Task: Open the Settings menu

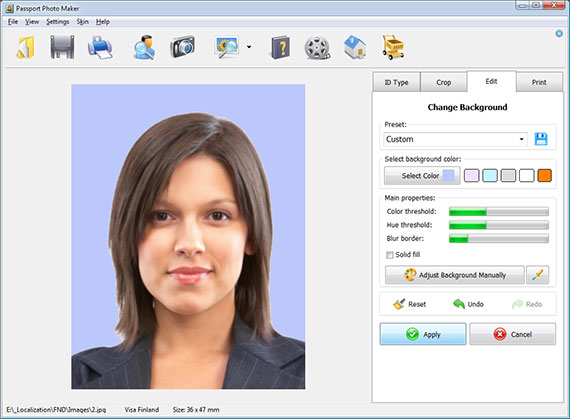Action: coord(57,22)
